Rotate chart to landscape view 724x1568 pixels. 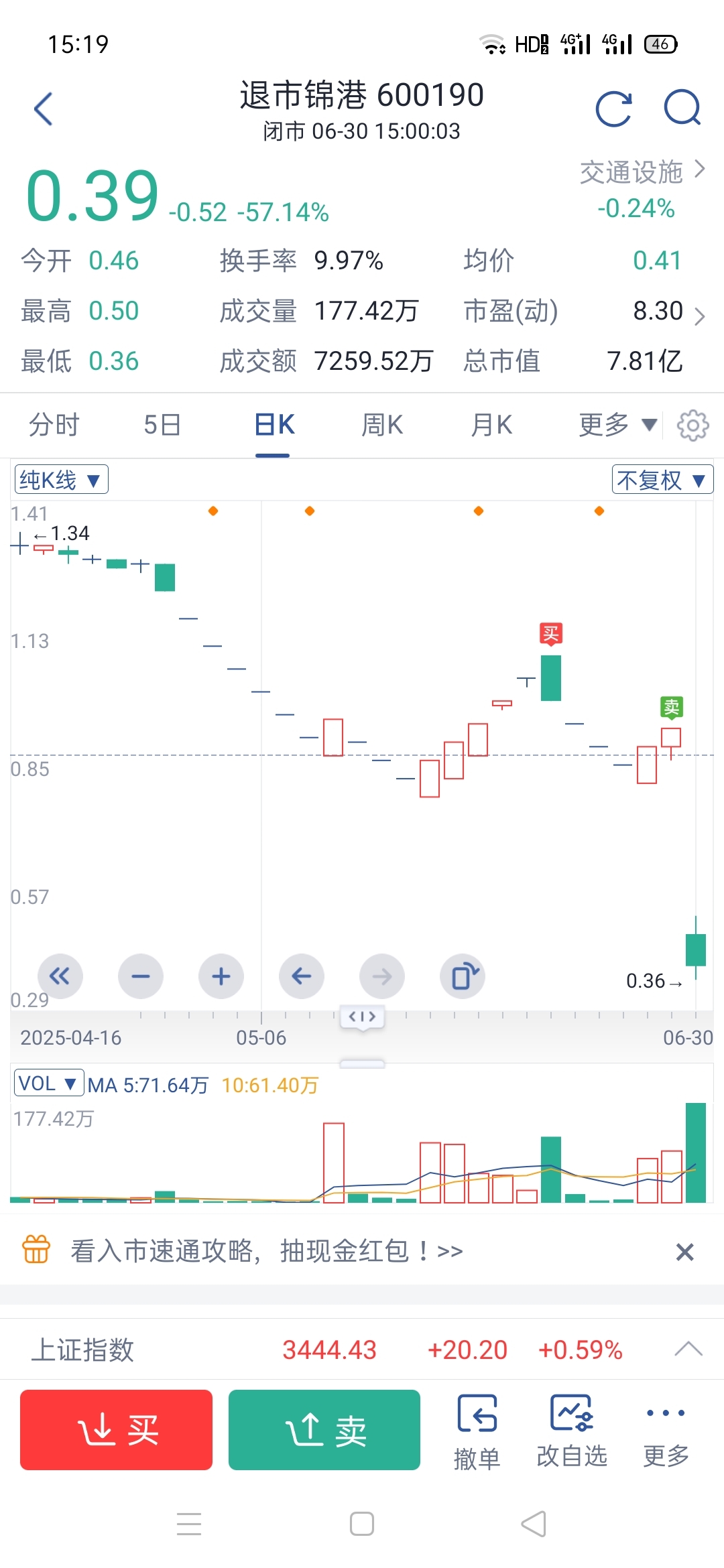click(463, 976)
